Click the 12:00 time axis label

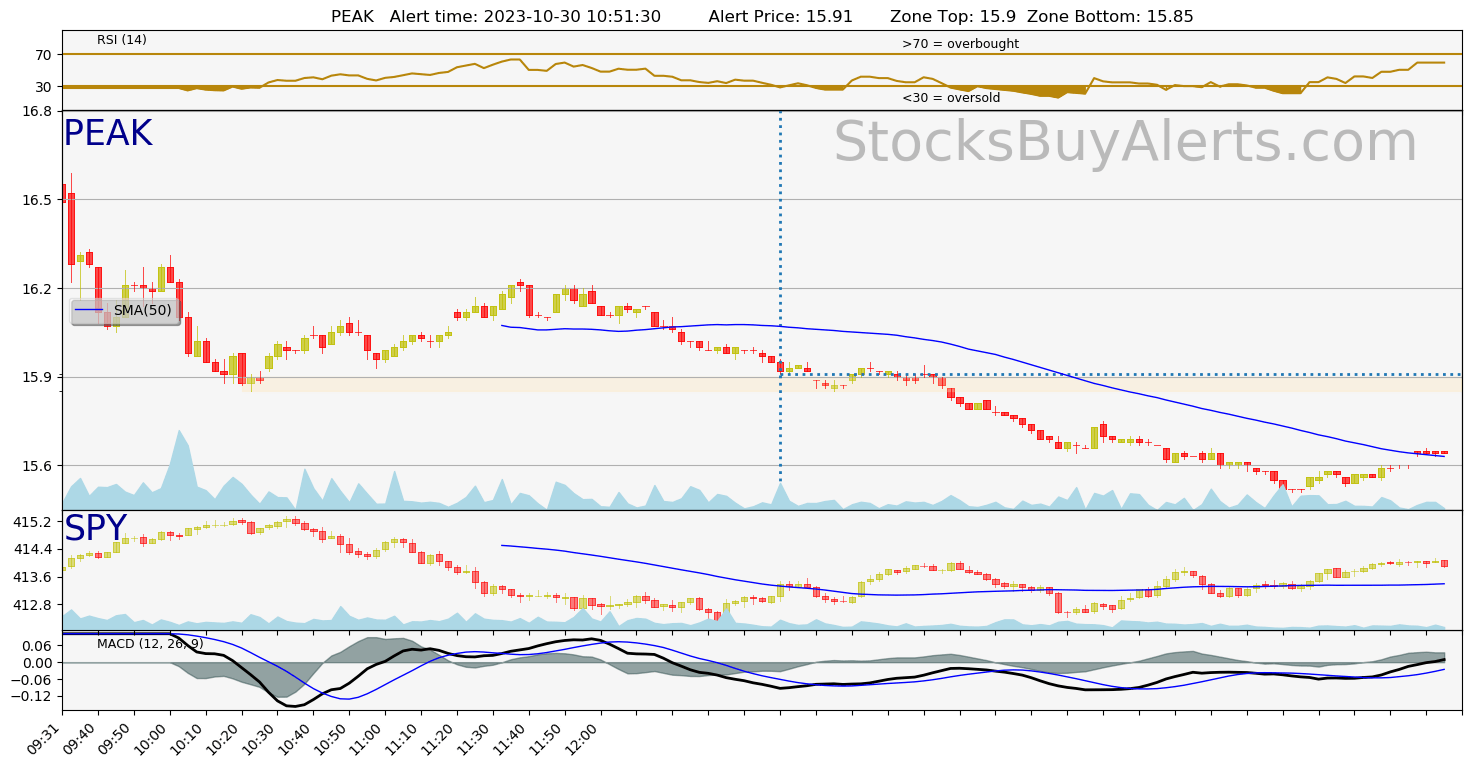pyautogui.click(x=585, y=737)
